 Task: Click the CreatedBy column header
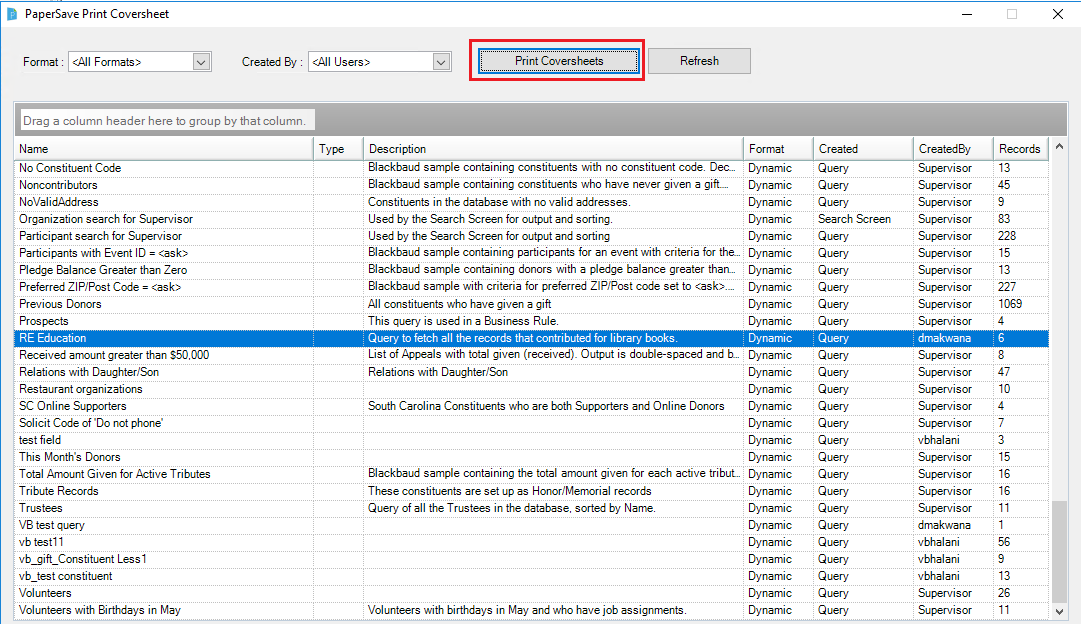952,149
